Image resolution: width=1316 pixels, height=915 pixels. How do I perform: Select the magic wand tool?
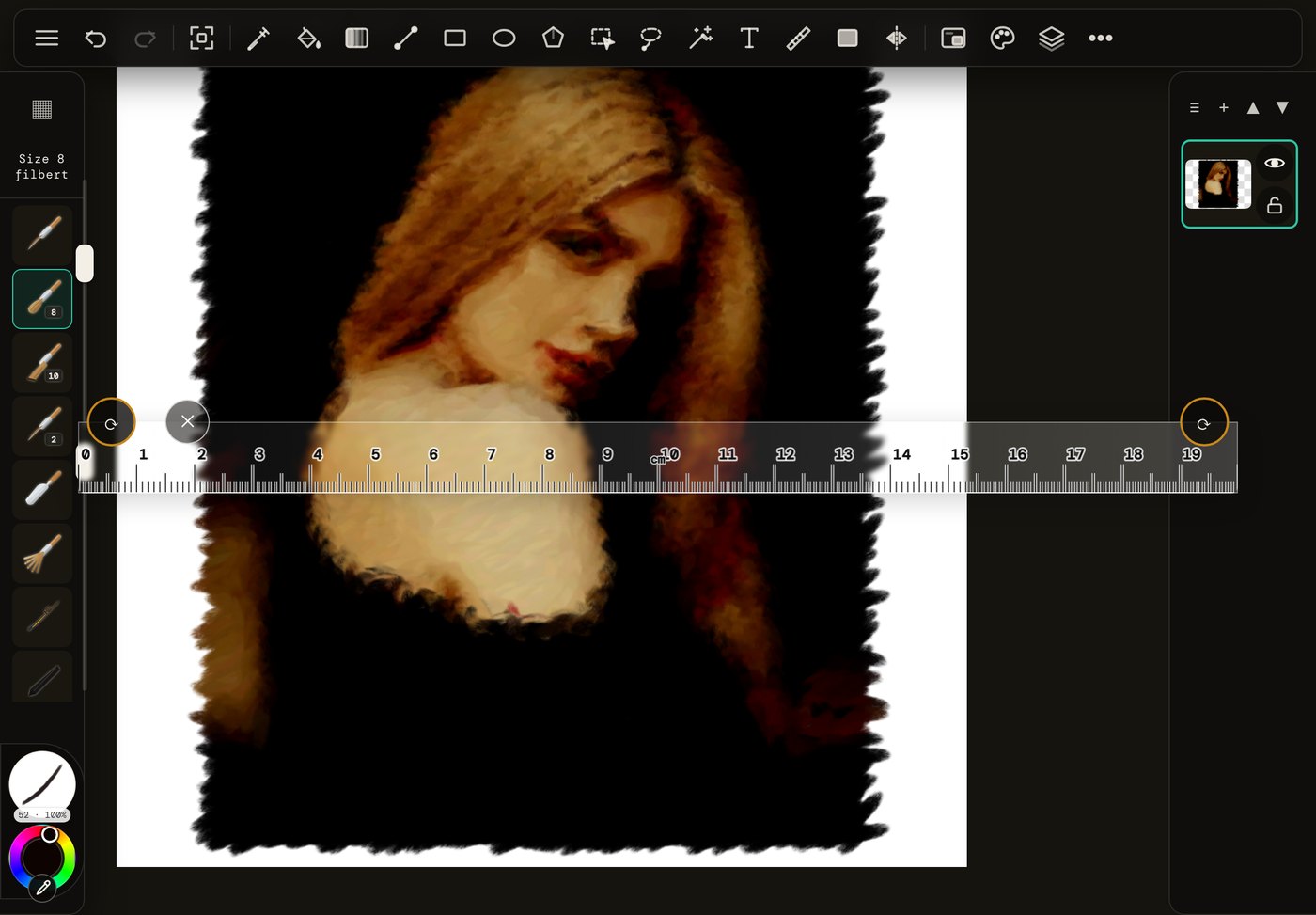[700, 39]
